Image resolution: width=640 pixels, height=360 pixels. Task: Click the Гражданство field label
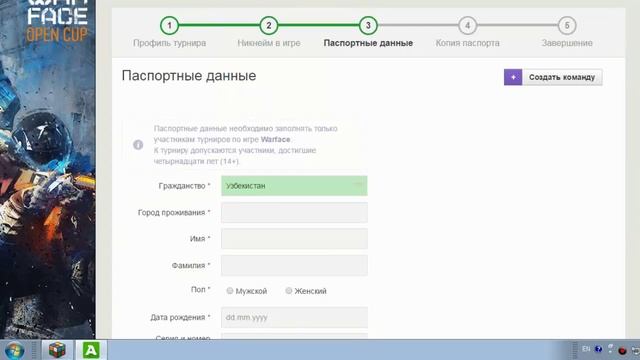(184, 186)
